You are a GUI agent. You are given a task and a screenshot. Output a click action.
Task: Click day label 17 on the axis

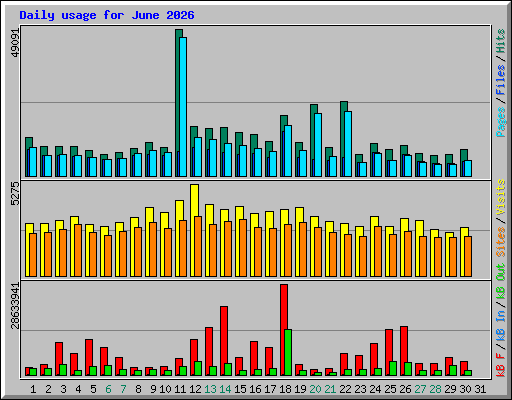(x=270, y=389)
